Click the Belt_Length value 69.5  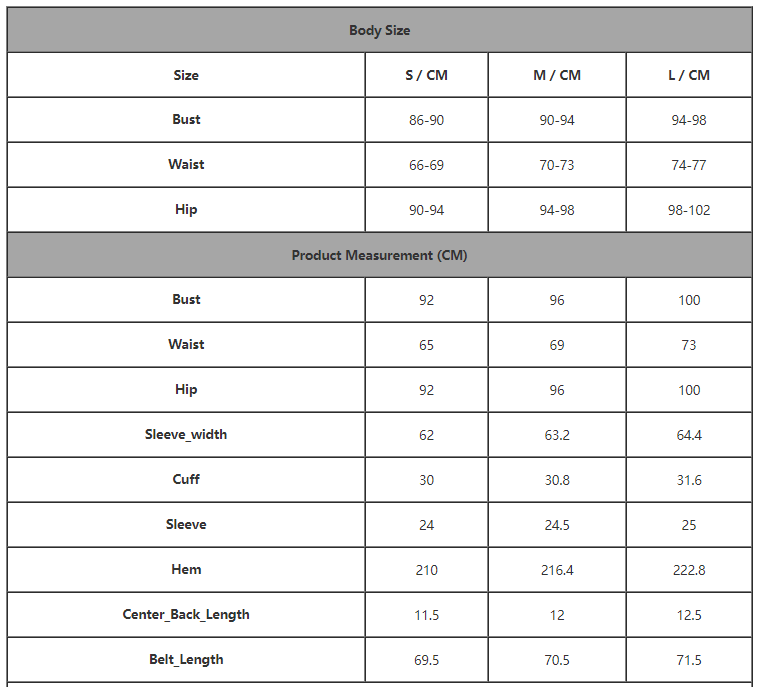(426, 660)
